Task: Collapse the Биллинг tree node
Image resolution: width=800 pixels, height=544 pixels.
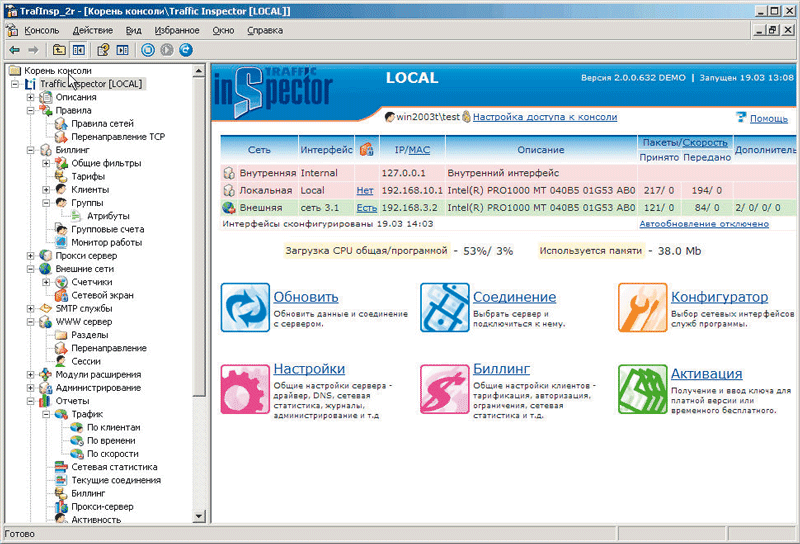Action: 31,150
